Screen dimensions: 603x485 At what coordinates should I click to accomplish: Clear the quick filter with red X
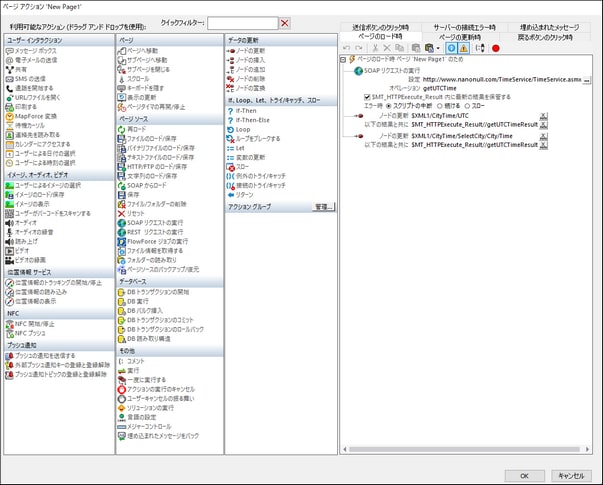pyautogui.click(x=285, y=23)
